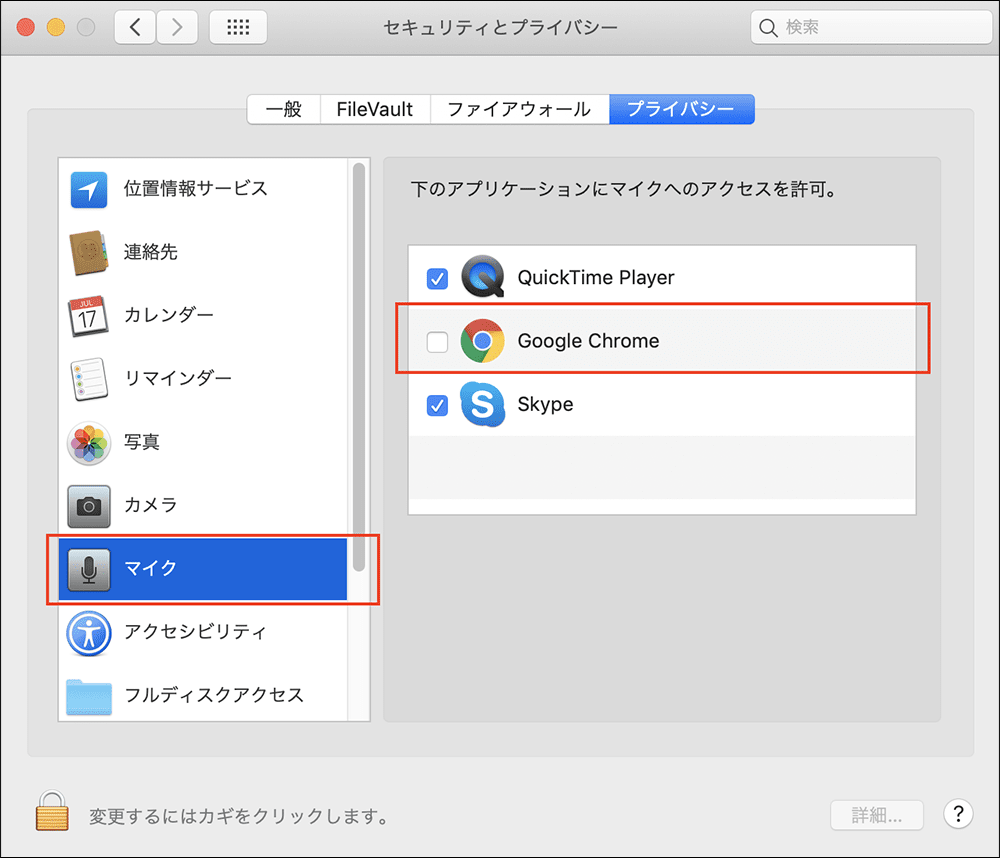Image resolution: width=1000 pixels, height=858 pixels.
Task: Close window with the red button
Action: pyautogui.click(x=26, y=27)
